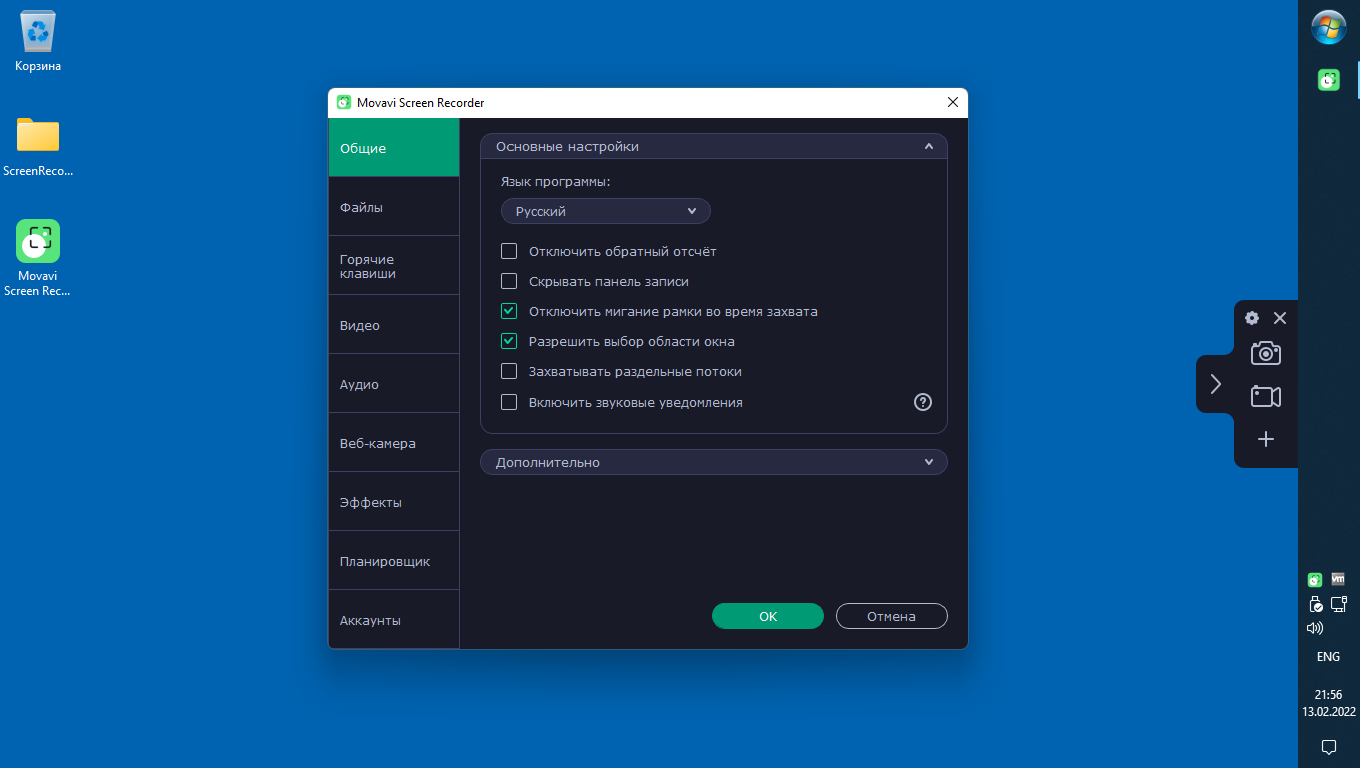Switch to the 'Веб-камера' tab
Image resolution: width=1360 pixels, height=768 pixels.
point(394,443)
